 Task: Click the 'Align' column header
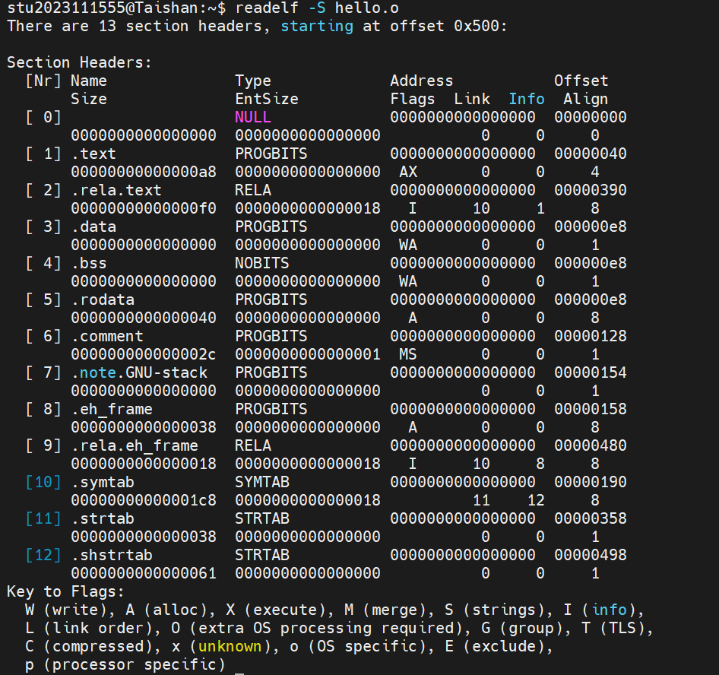[586, 99]
